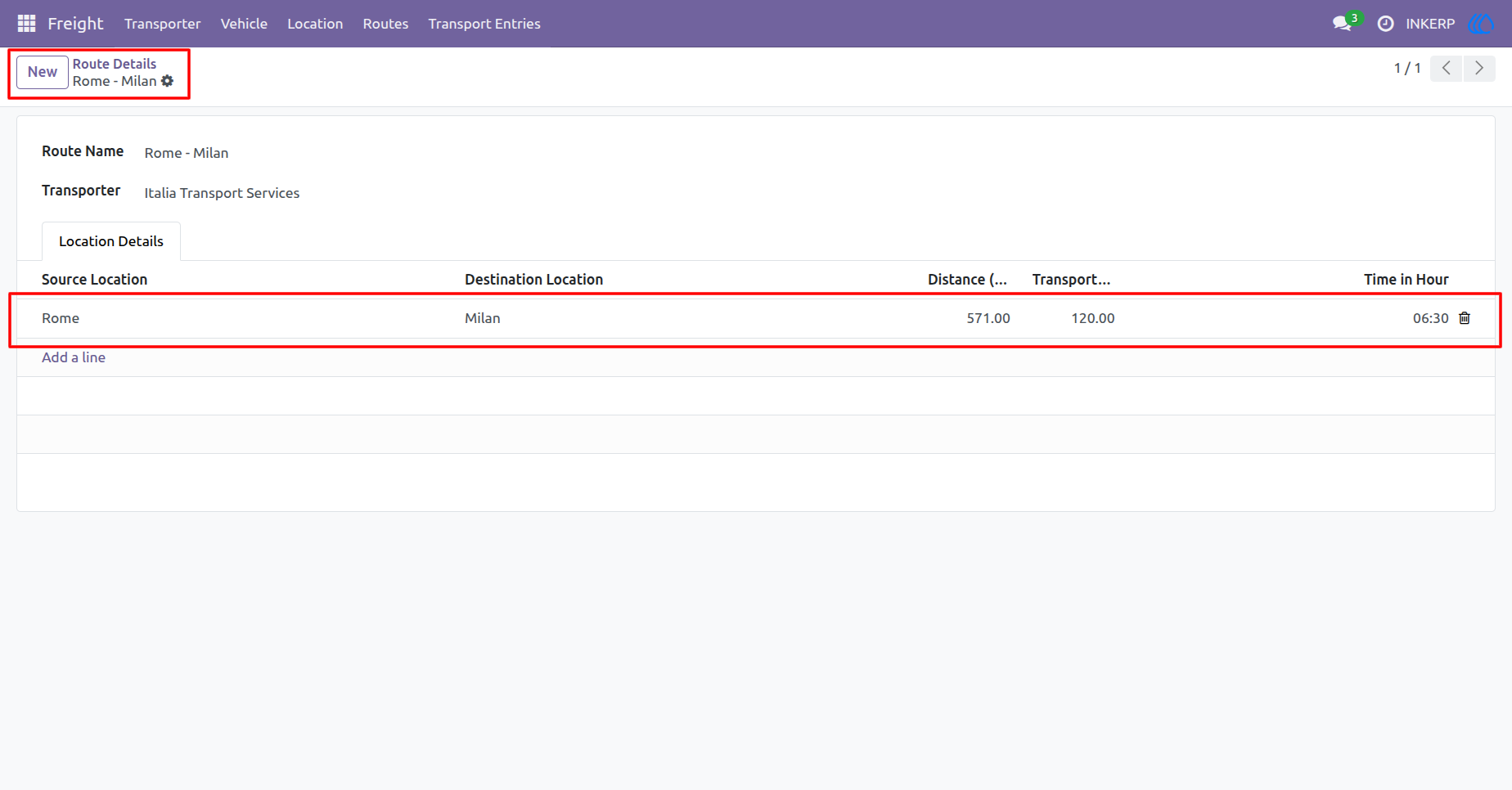Click the 571.00 distance value
Image resolution: width=1512 pixels, height=790 pixels.
(x=988, y=318)
